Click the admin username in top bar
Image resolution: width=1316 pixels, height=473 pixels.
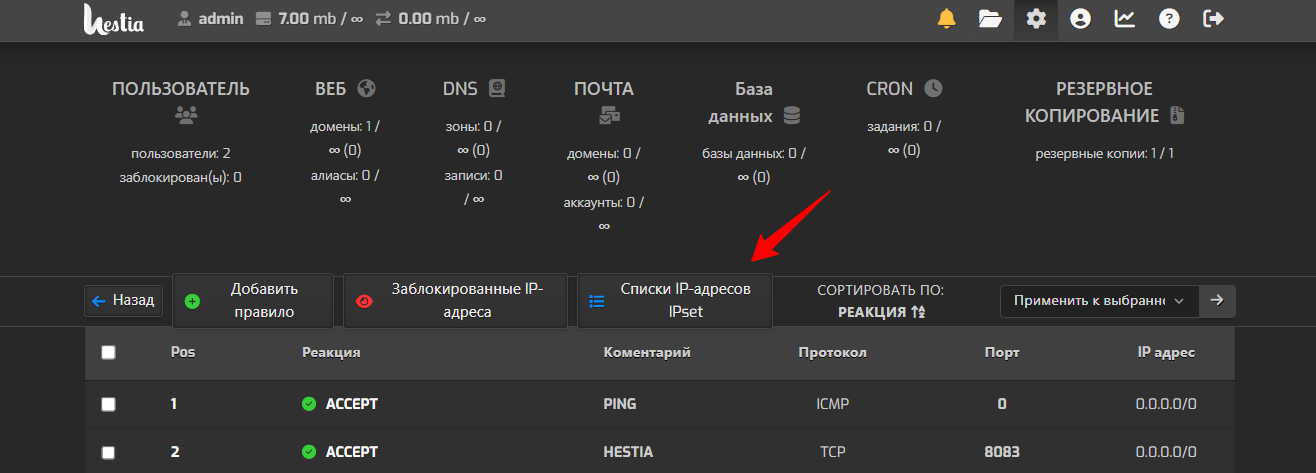pos(220,19)
